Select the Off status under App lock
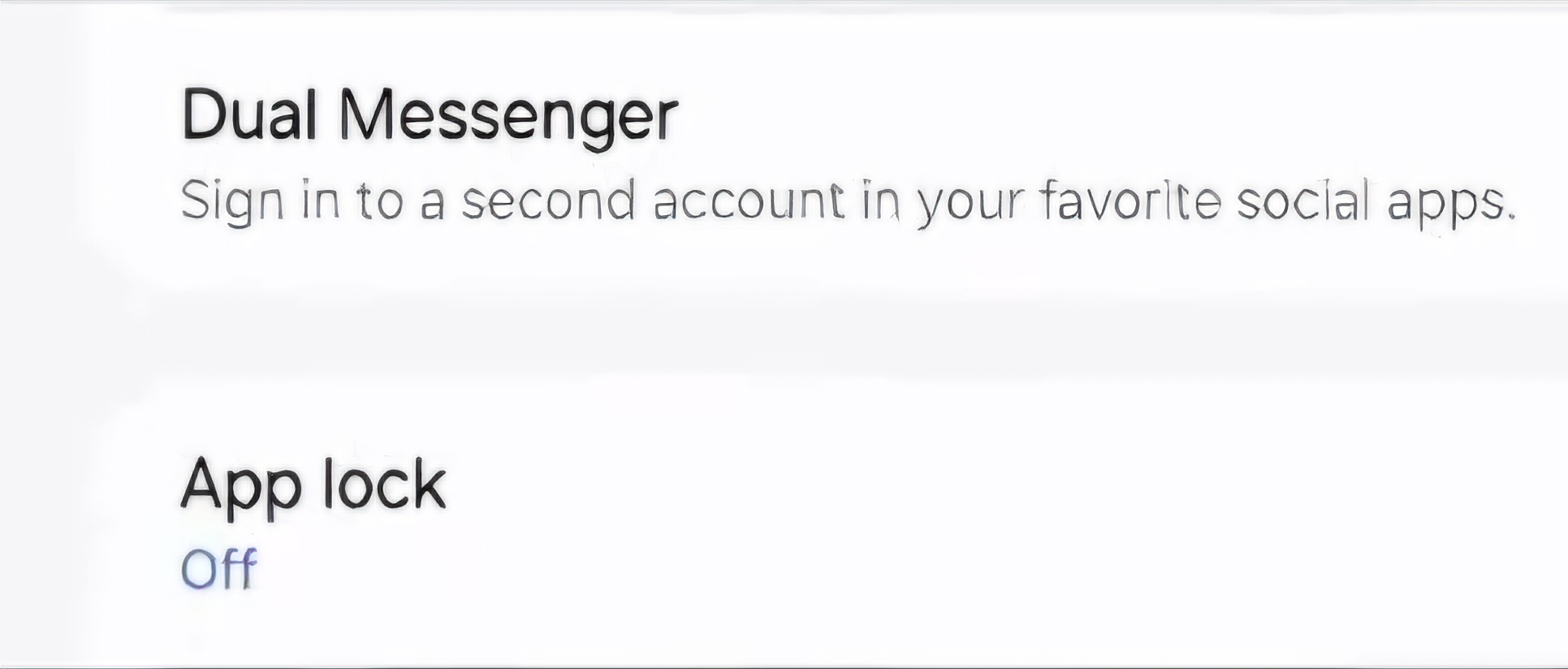The image size is (1568, 669). coord(218,568)
